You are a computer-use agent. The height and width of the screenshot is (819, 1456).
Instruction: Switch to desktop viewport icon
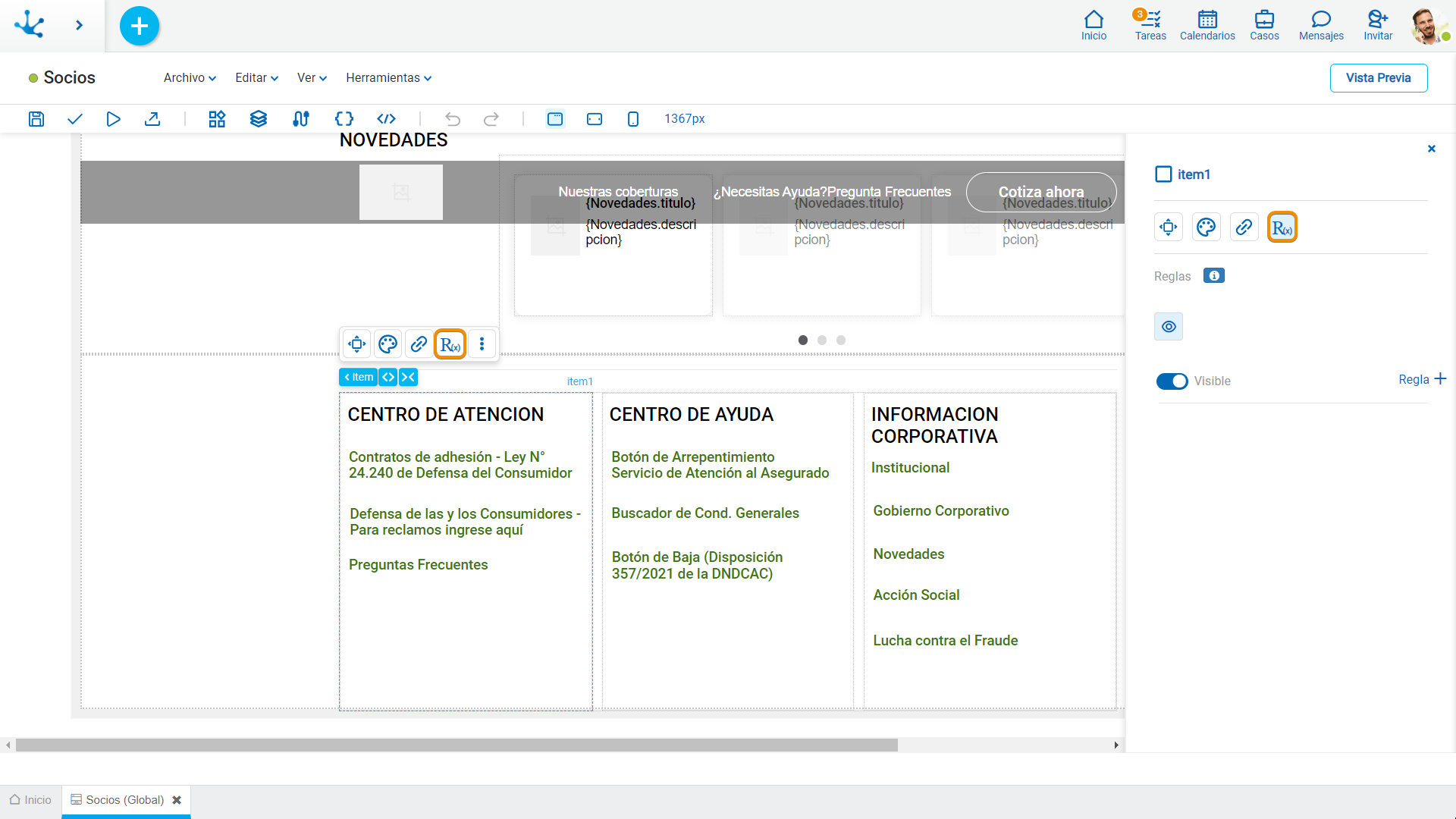pos(555,119)
